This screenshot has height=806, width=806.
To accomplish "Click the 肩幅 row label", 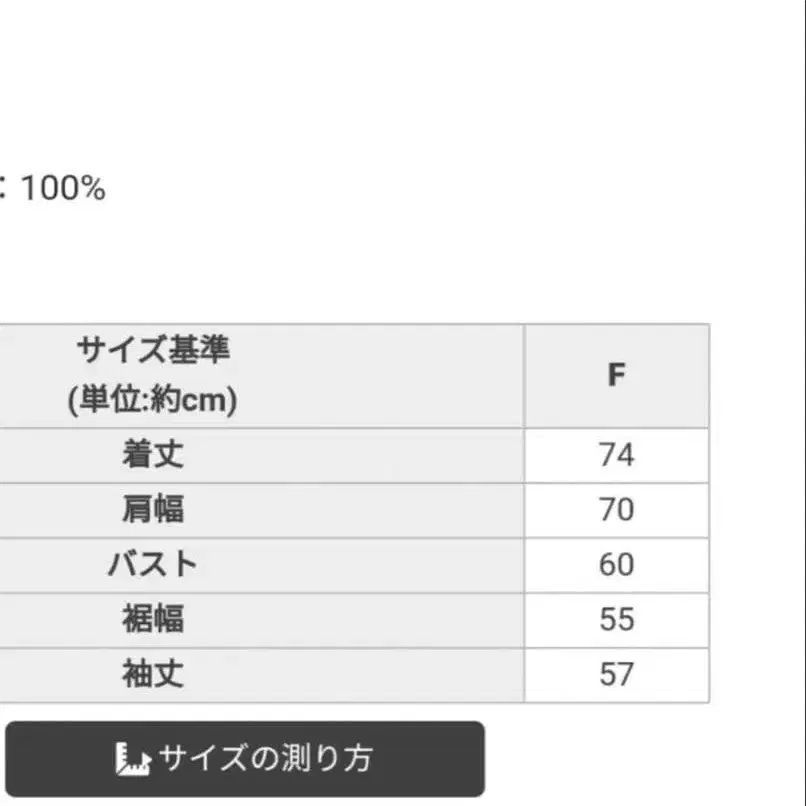I will click(x=150, y=510).
